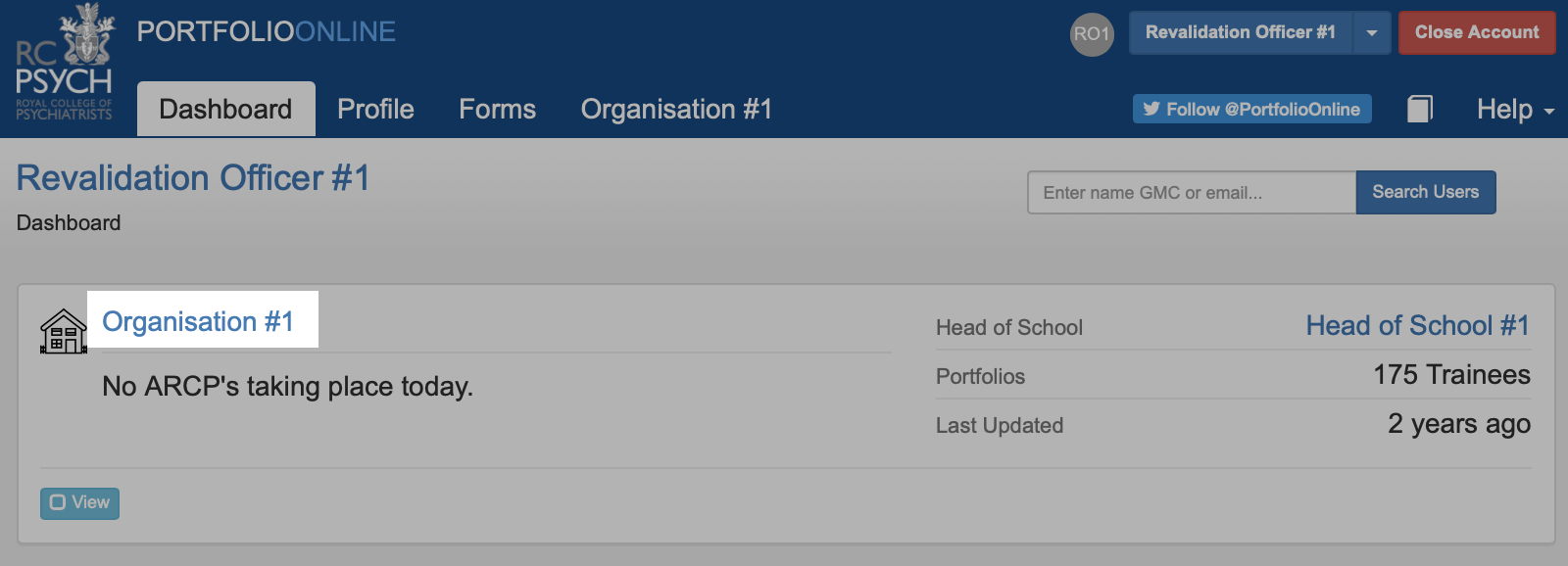This screenshot has height=566, width=1568.
Task: Click the PORTFOLIOONLINE title logo text
Action: [x=267, y=32]
